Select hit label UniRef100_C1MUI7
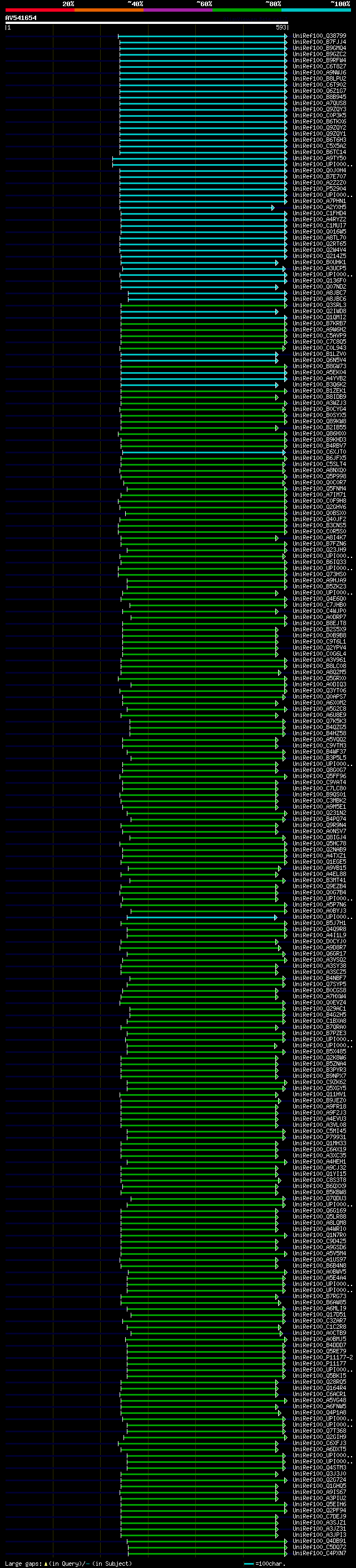Image resolution: width=356 pixels, height=1568 pixels. point(319,226)
